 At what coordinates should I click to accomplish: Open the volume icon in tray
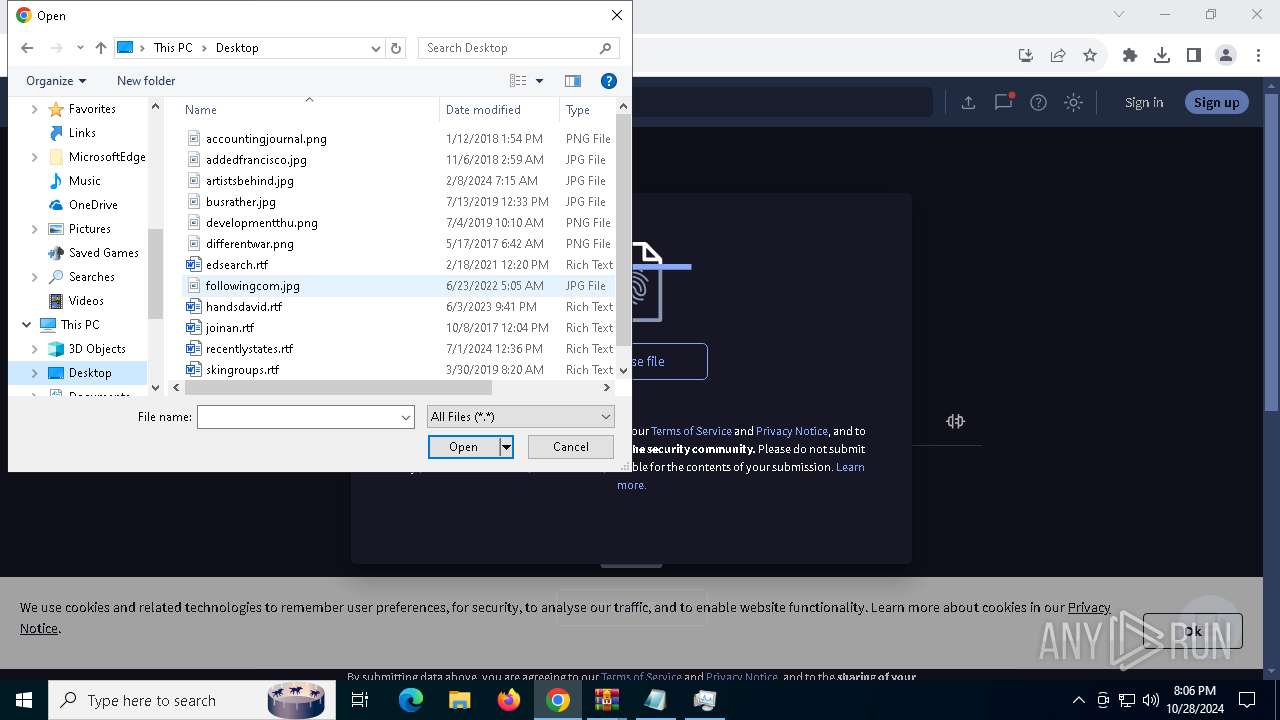[x=1151, y=700]
